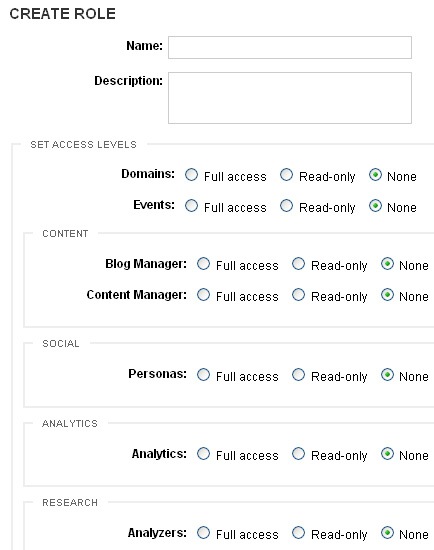Set Blog Manager to Full access

pos(203,264)
